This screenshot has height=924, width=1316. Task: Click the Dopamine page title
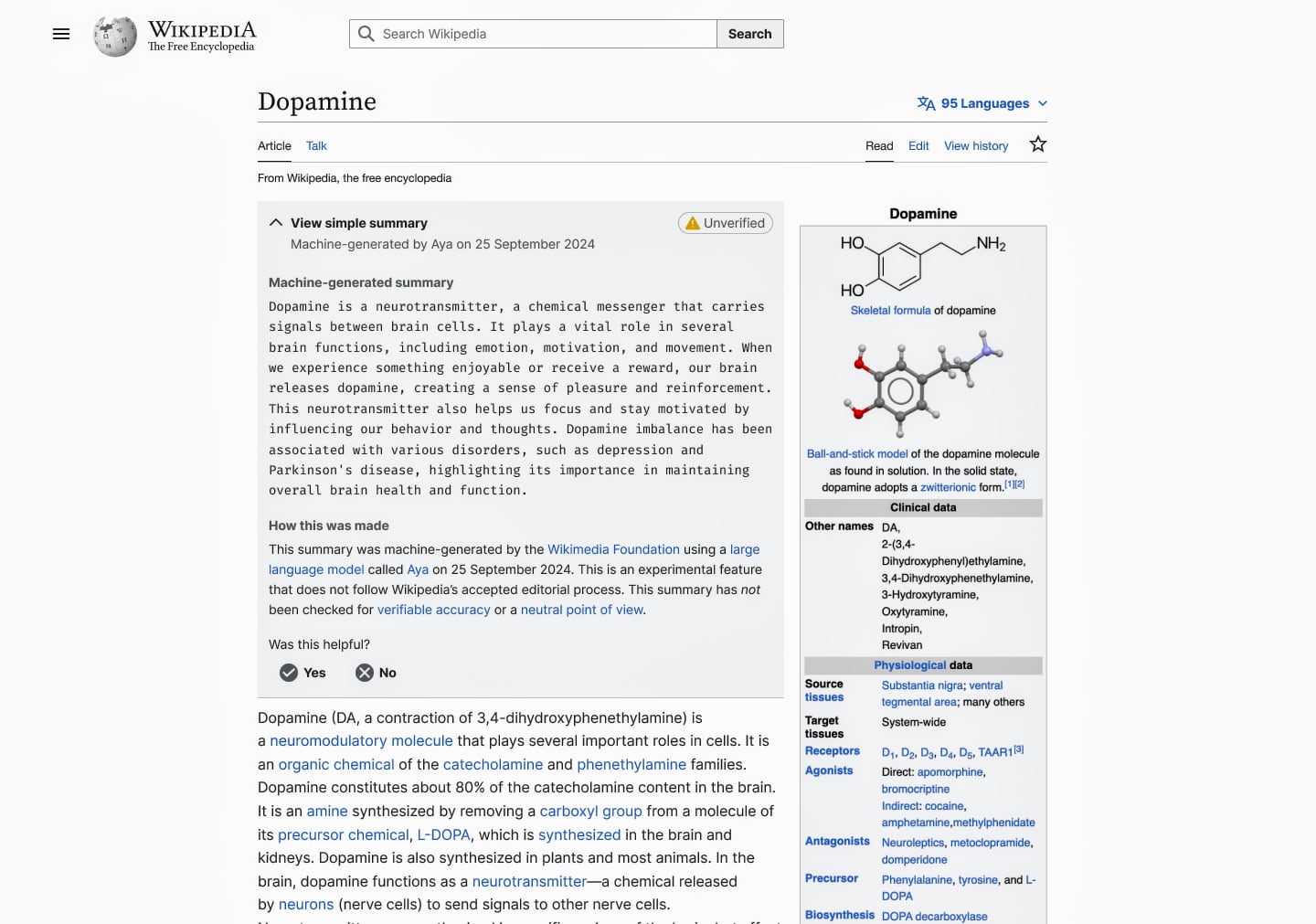[x=317, y=101]
